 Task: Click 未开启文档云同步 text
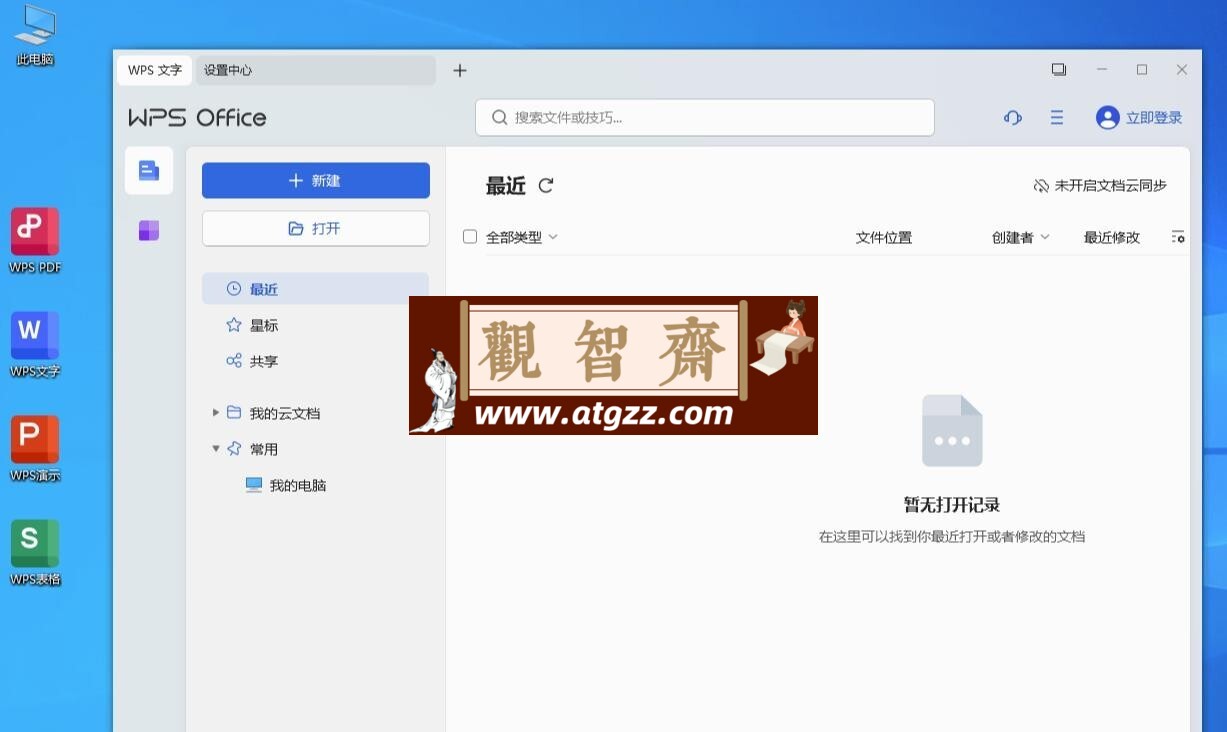click(x=1110, y=186)
